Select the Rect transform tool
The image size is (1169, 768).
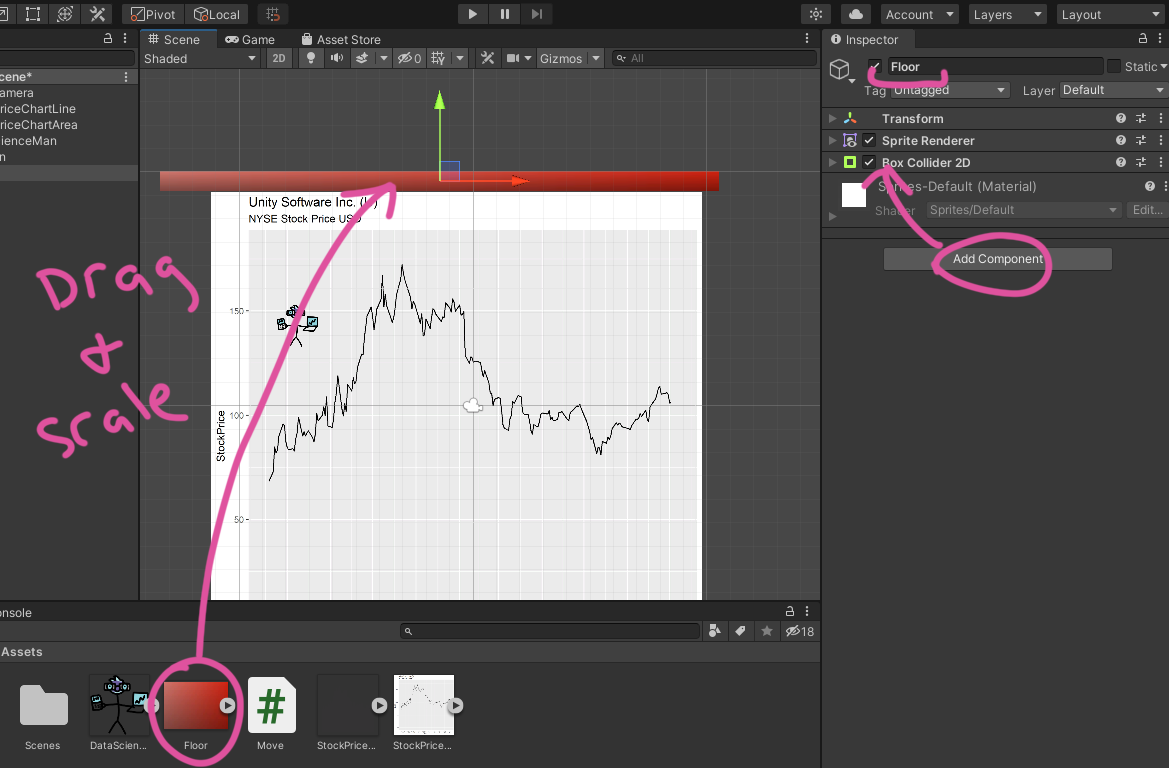[x=33, y=14]
